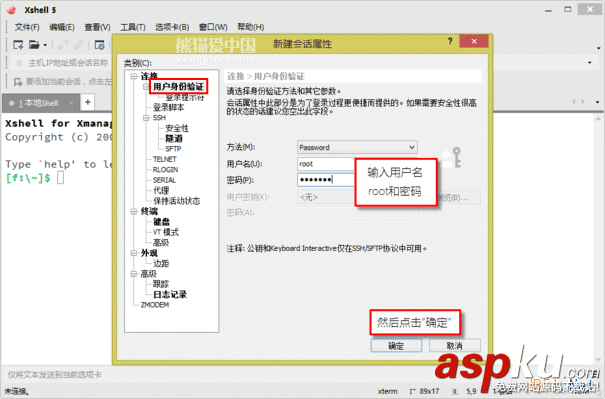Click the New session toolbar icon

[x=18, y=45]
